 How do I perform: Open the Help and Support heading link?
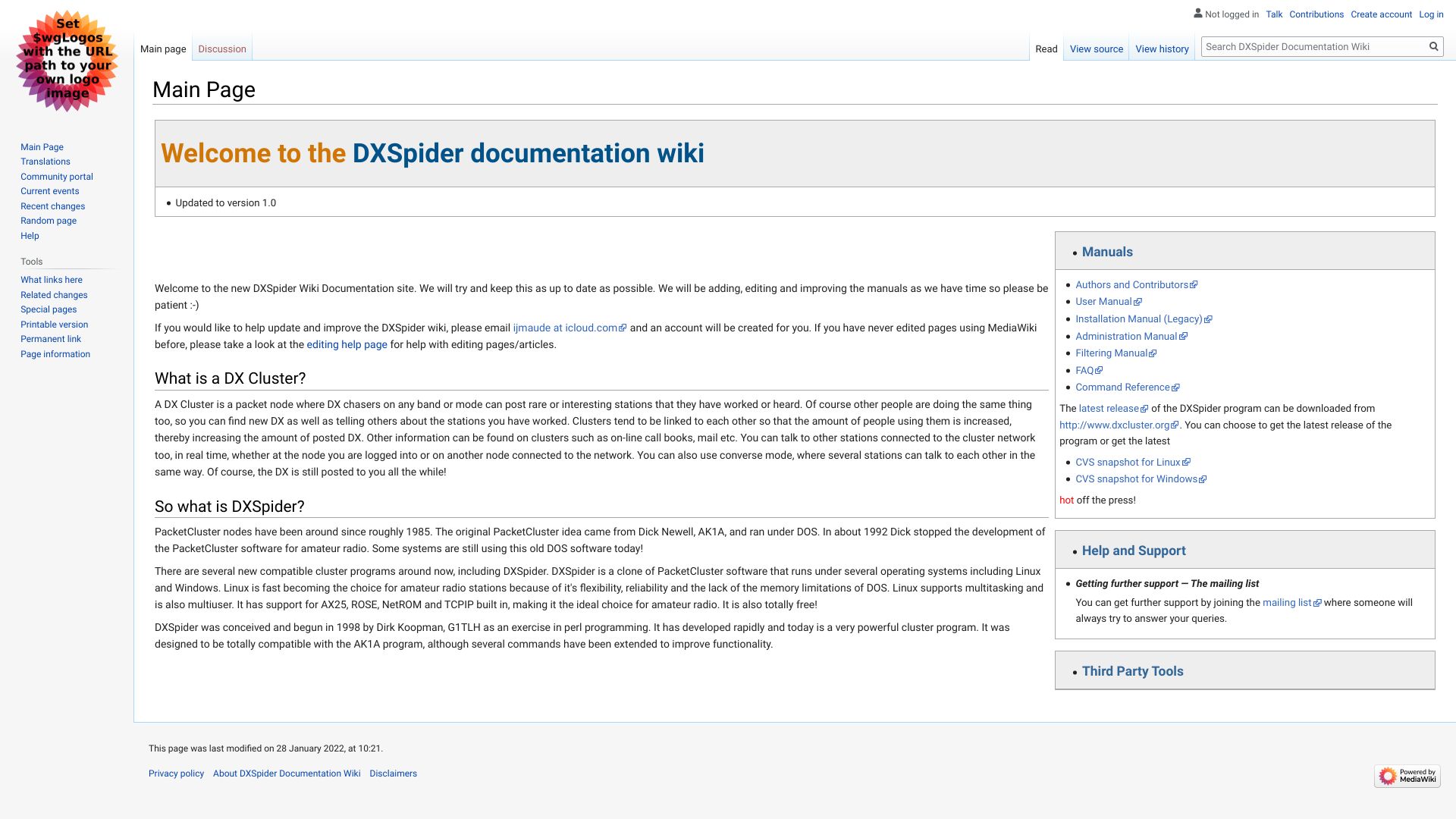pyautogui.click(x=1134, y=551)
